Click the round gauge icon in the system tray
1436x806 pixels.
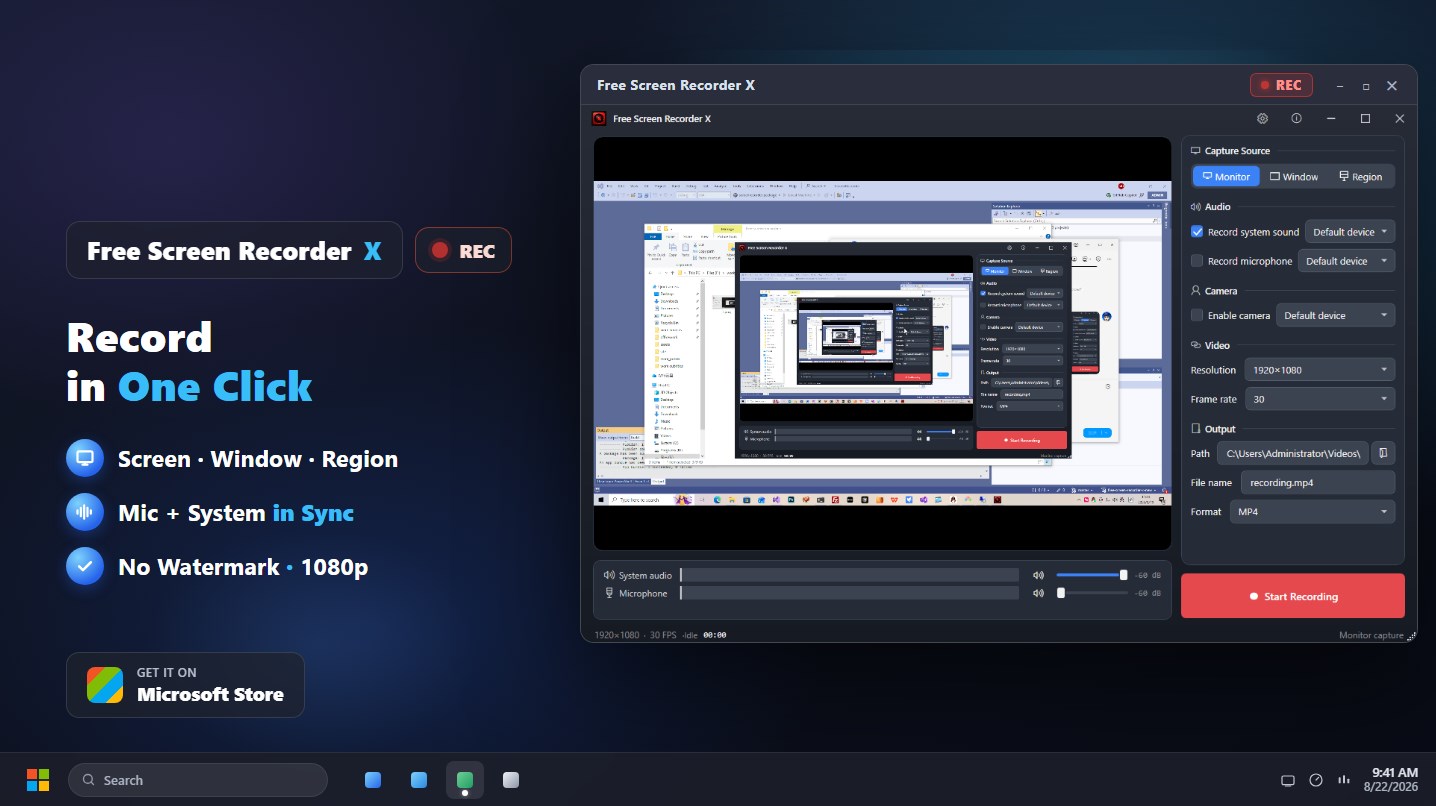coord(1316,780)
